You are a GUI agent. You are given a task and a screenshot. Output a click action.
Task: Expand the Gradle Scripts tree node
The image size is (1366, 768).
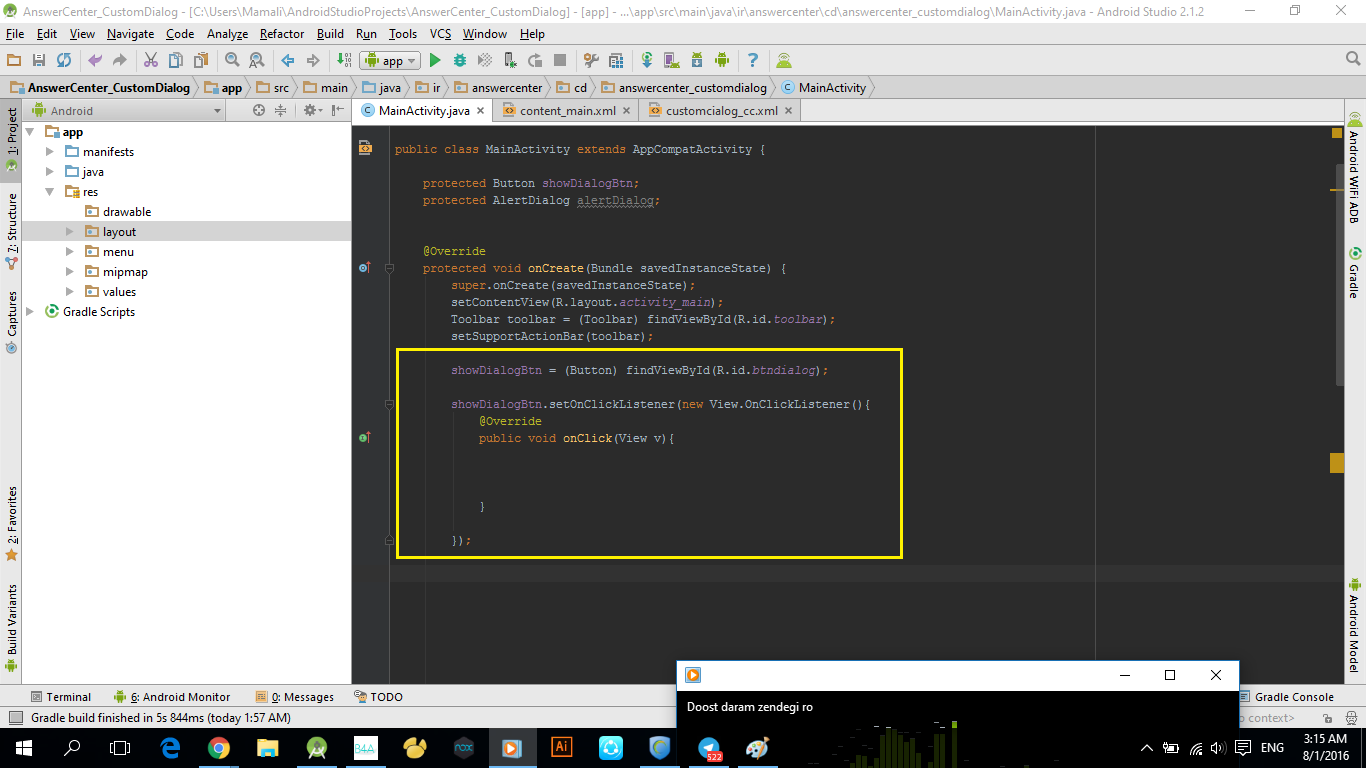click(x=31, y=312)
